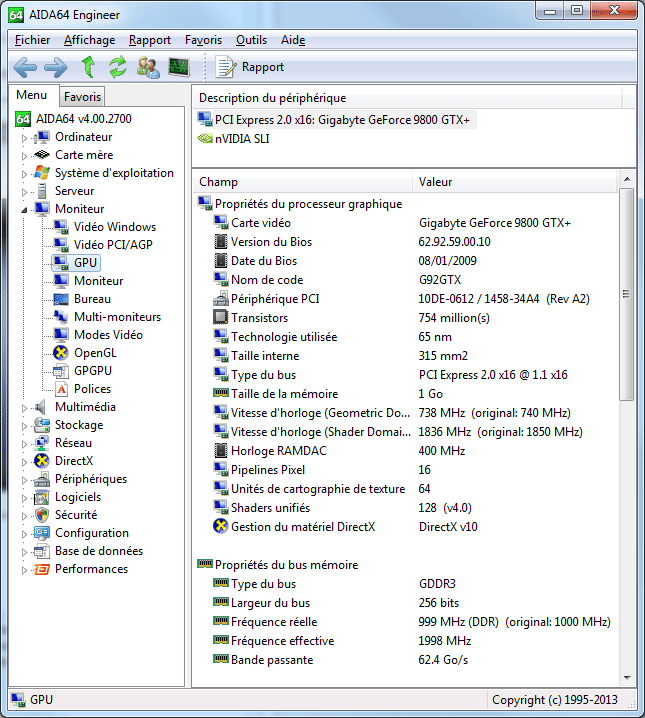
Task: Open the Fichier menu
Action: (x=32, y=40)
